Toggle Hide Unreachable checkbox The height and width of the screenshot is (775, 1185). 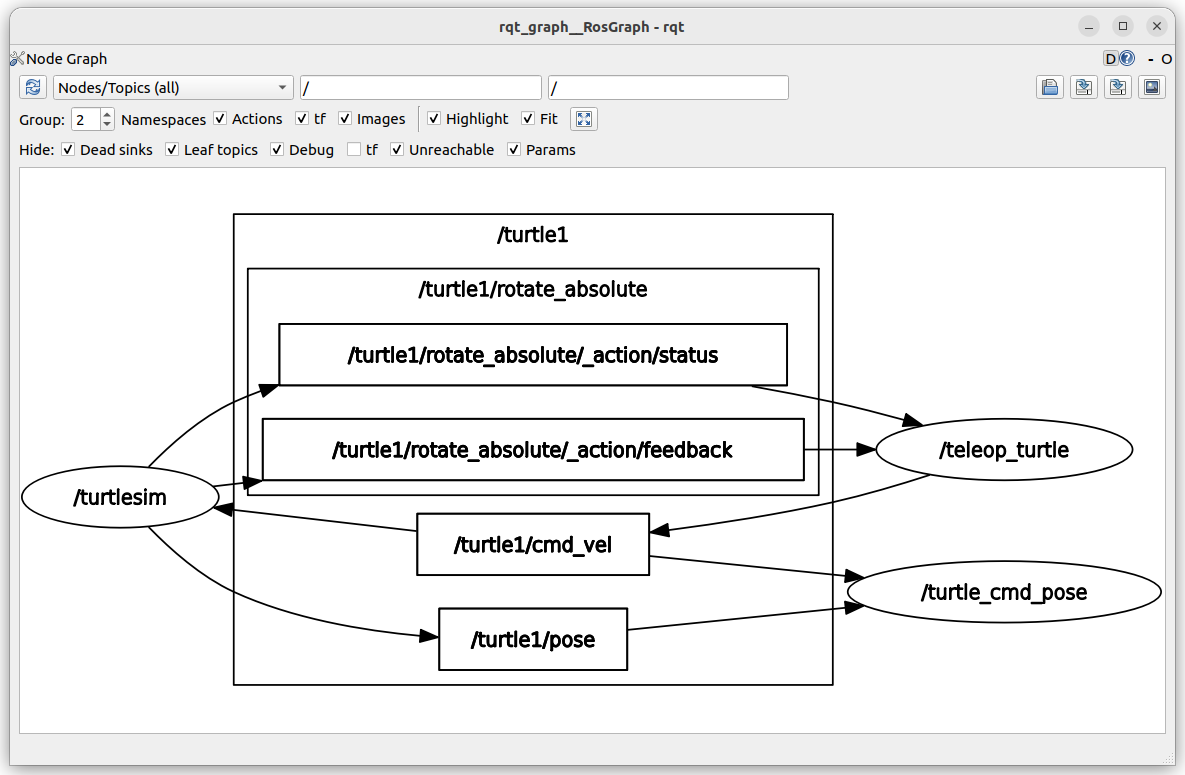pos(397,150)
